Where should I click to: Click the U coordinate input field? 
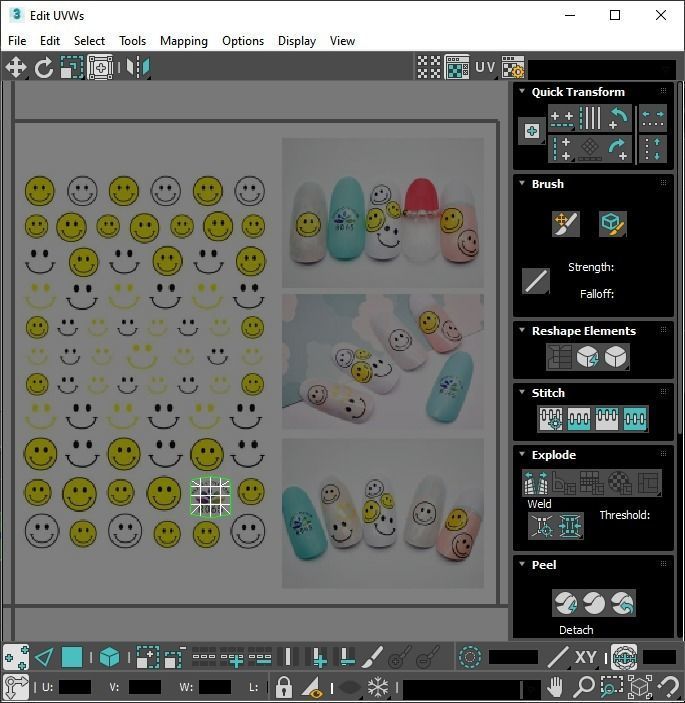point(74,687)
